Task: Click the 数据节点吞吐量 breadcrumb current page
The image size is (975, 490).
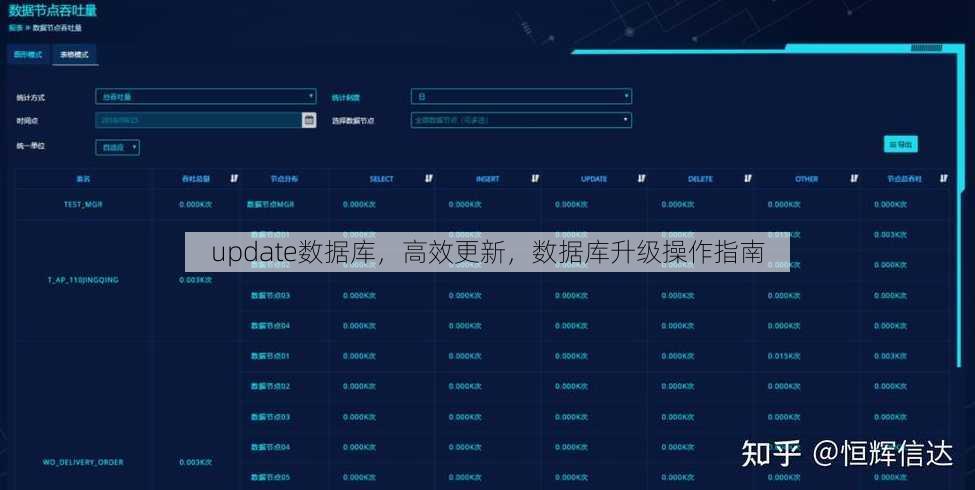Action: point(57,28)
